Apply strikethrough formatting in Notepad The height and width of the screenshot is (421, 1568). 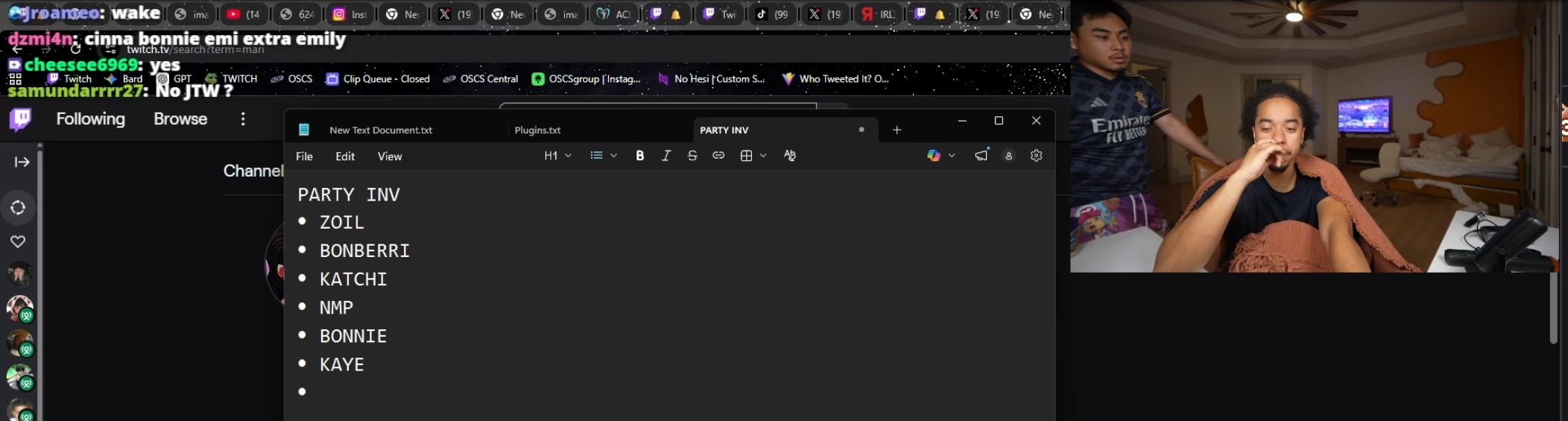(x=692, y=156)
